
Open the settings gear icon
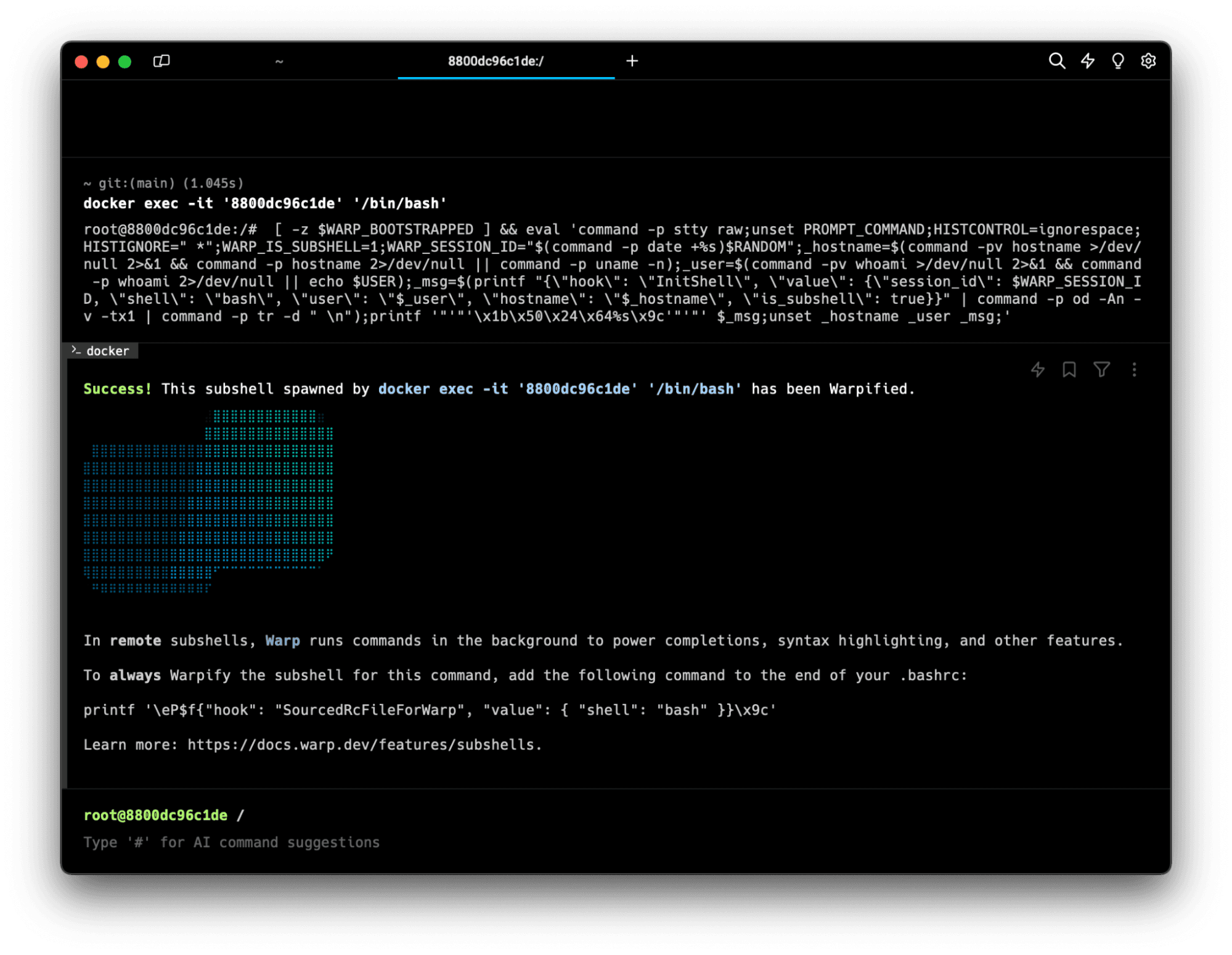(1148, 61)
